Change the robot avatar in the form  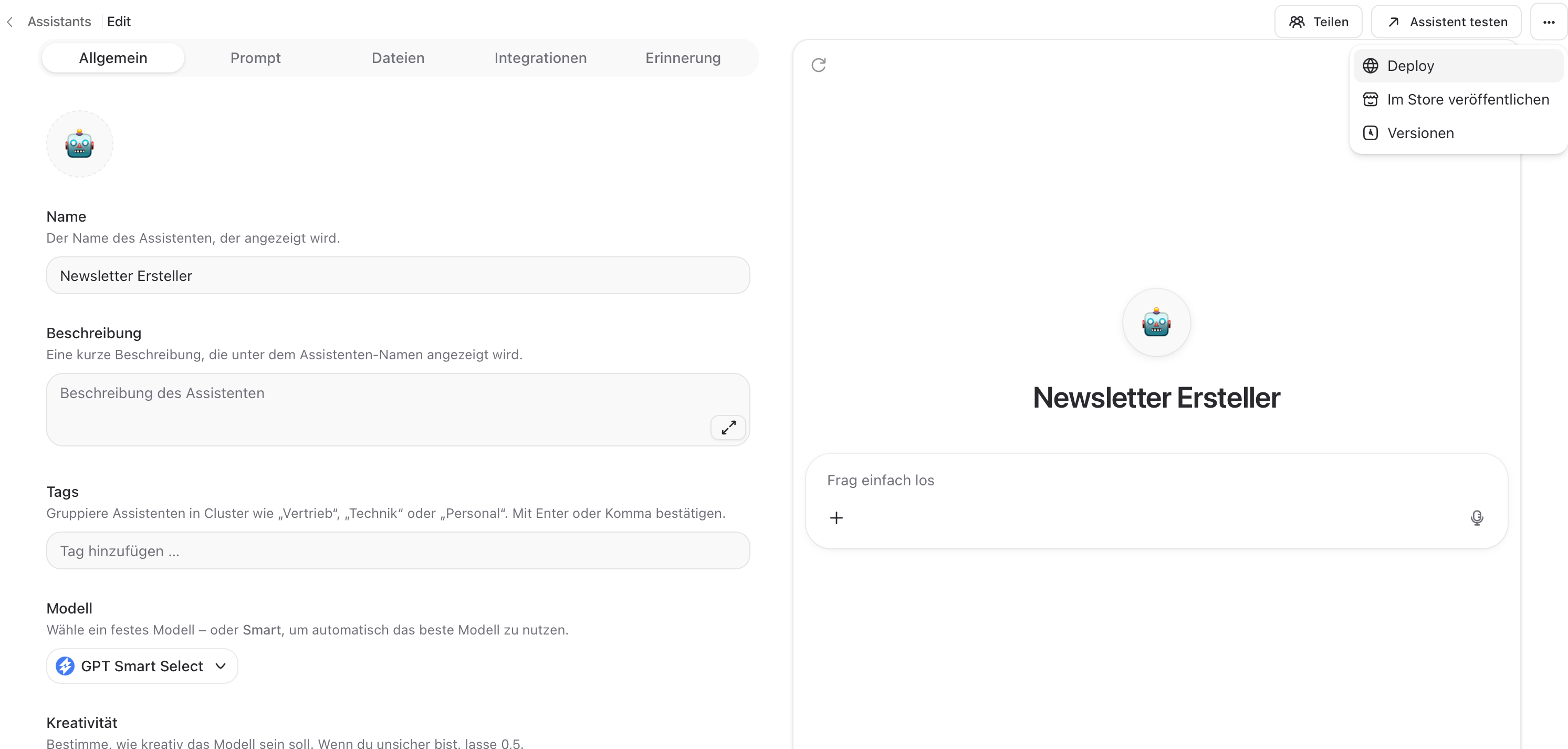click(80, 144)
